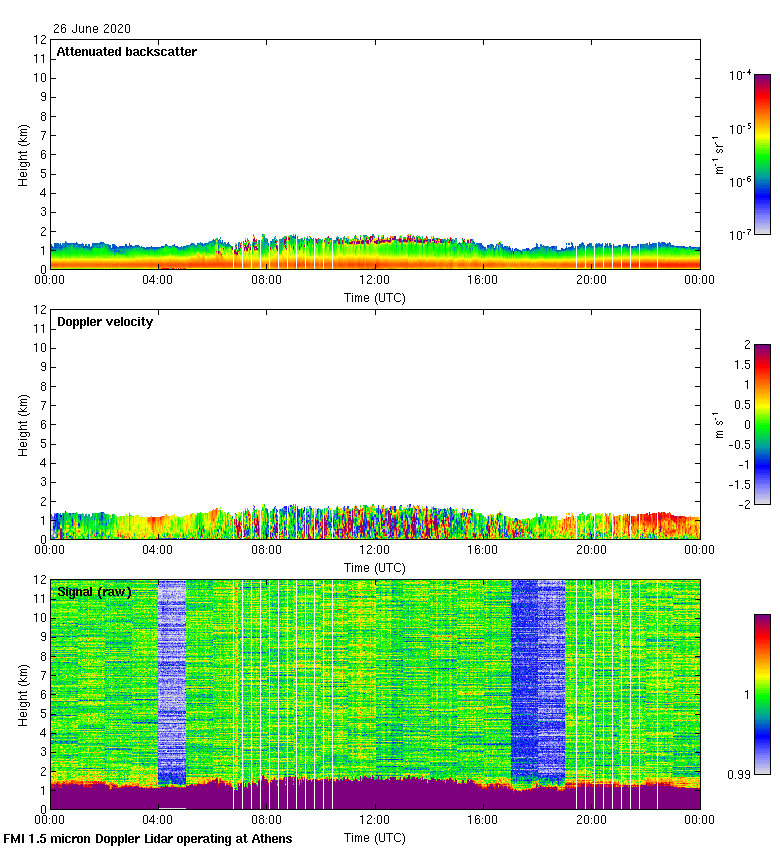This screenshot has width=780, height=850.
Task: Select the '26 June 2020' date label
Action: (91, 29)
